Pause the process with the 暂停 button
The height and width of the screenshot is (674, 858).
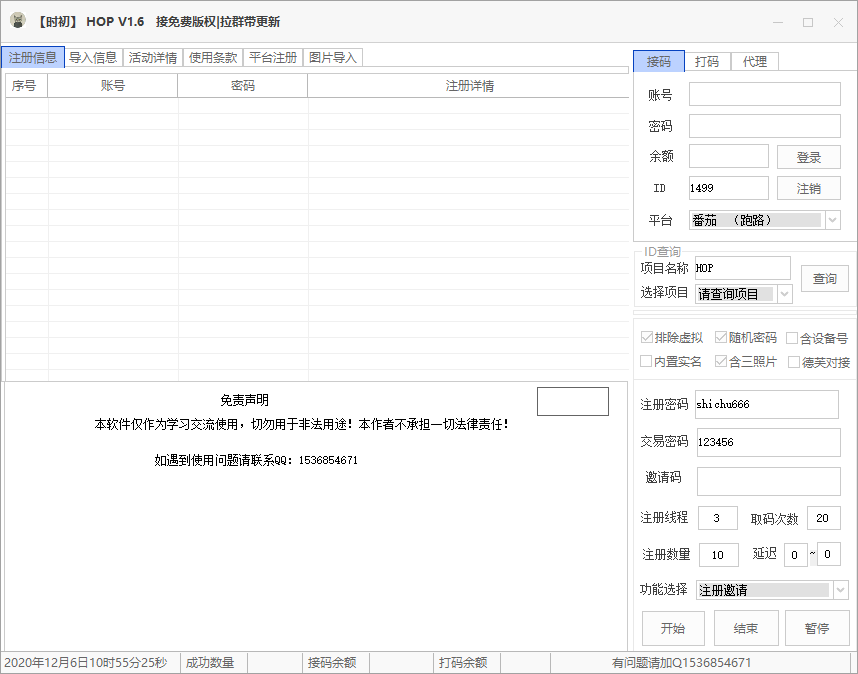(x=816, y=629)
